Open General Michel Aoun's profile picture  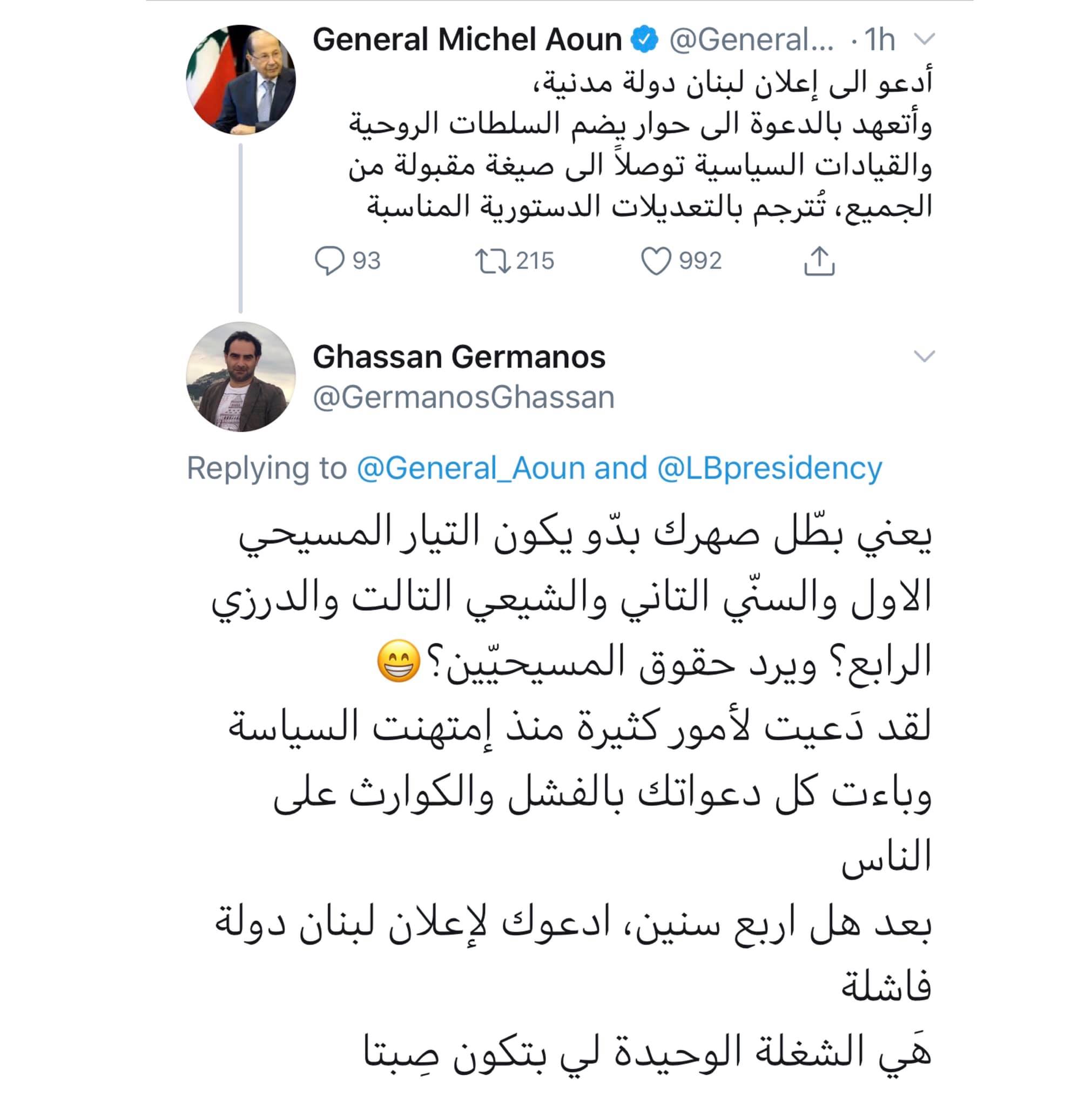[240, 79]
